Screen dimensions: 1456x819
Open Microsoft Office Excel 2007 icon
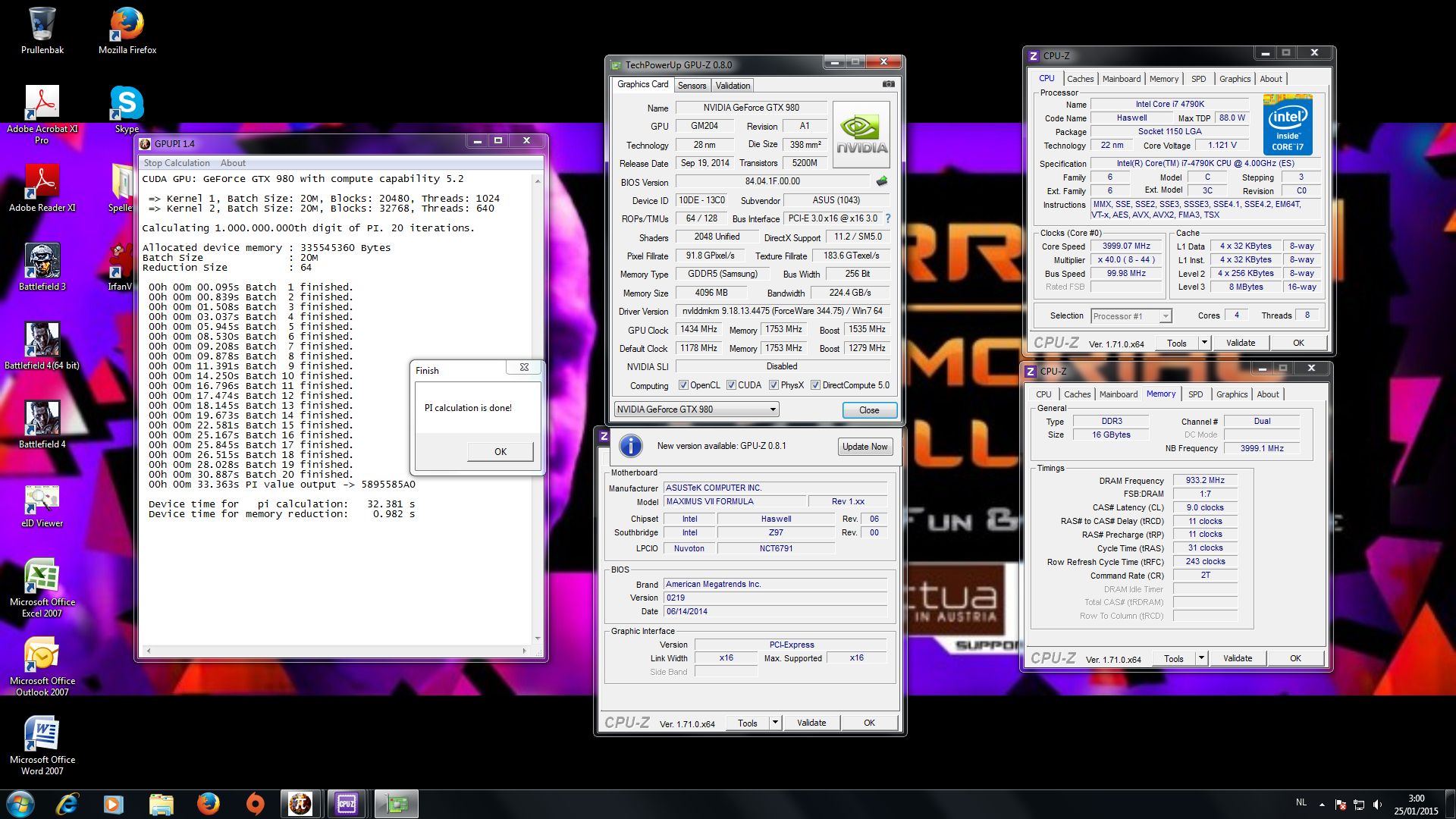click(42, 588)
